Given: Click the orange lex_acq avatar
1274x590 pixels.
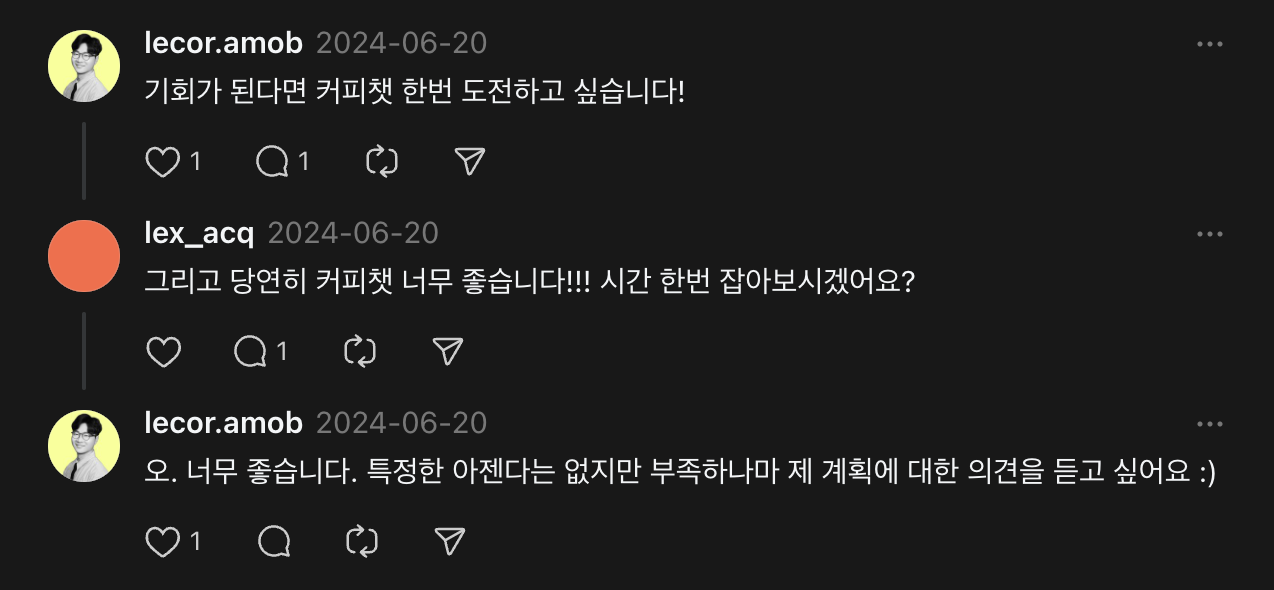Looking at the screenshot, I should pos(84,256).
